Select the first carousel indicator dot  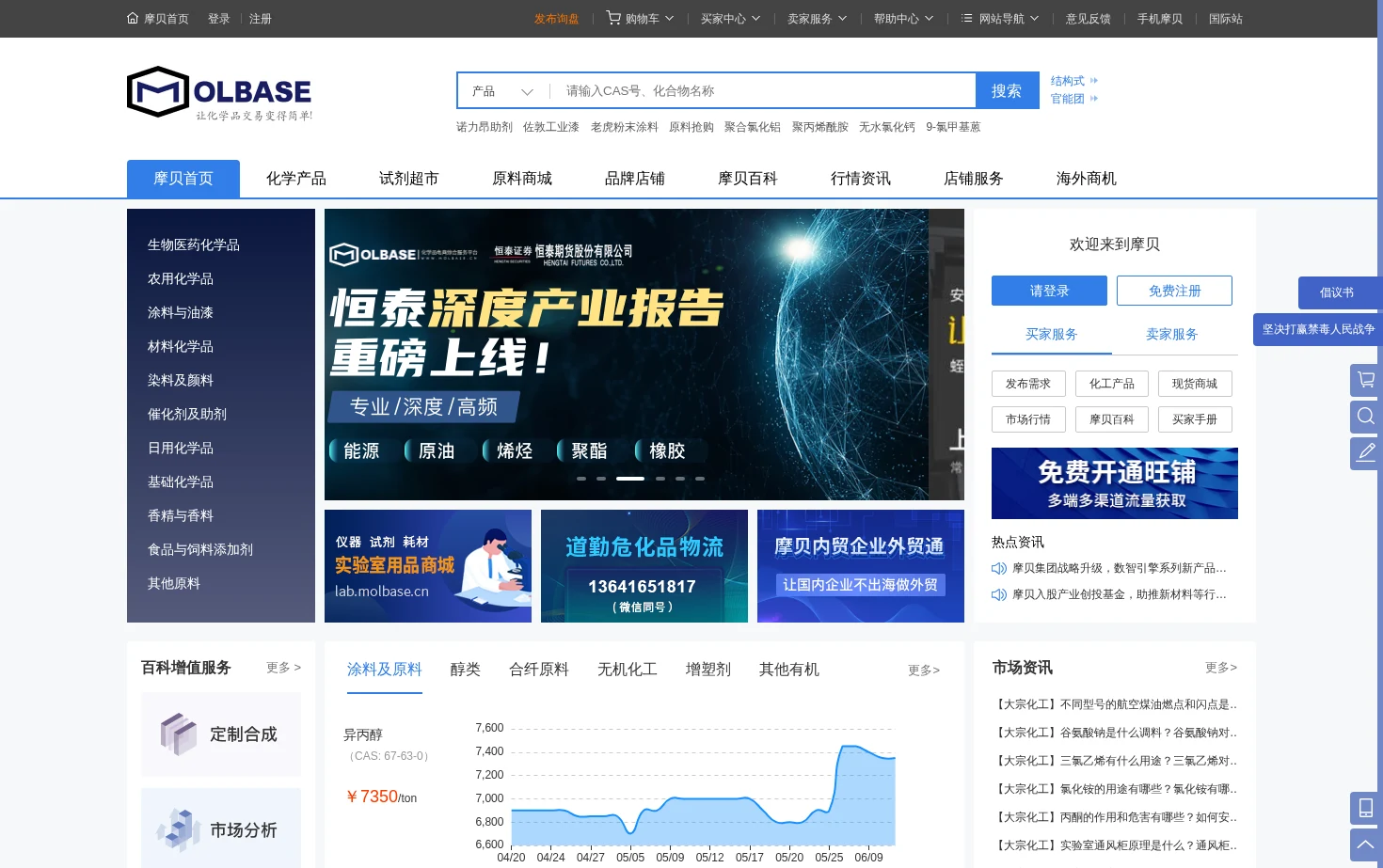[x=581, y=479]
